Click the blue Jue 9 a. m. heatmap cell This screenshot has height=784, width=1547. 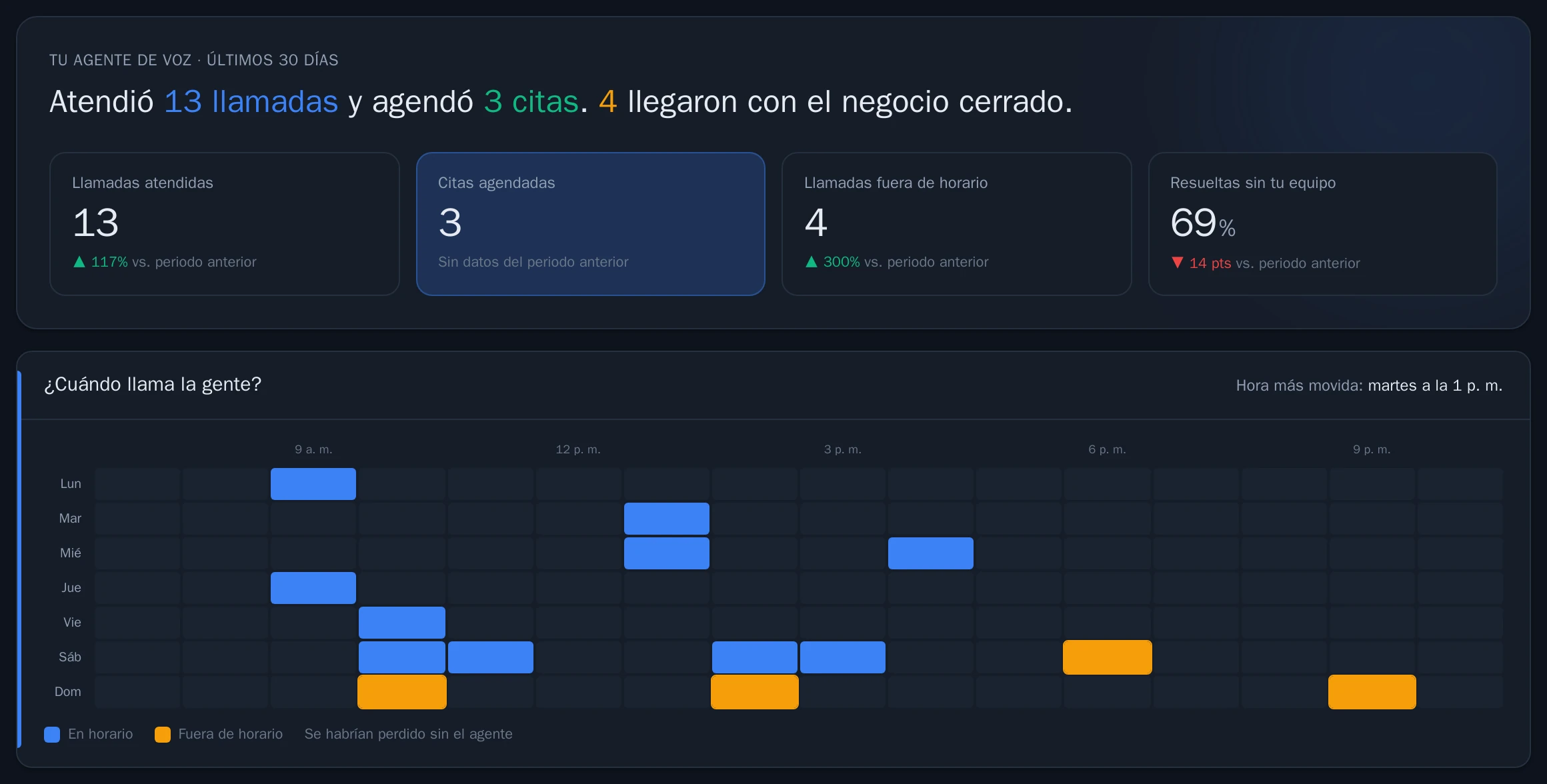313,588
